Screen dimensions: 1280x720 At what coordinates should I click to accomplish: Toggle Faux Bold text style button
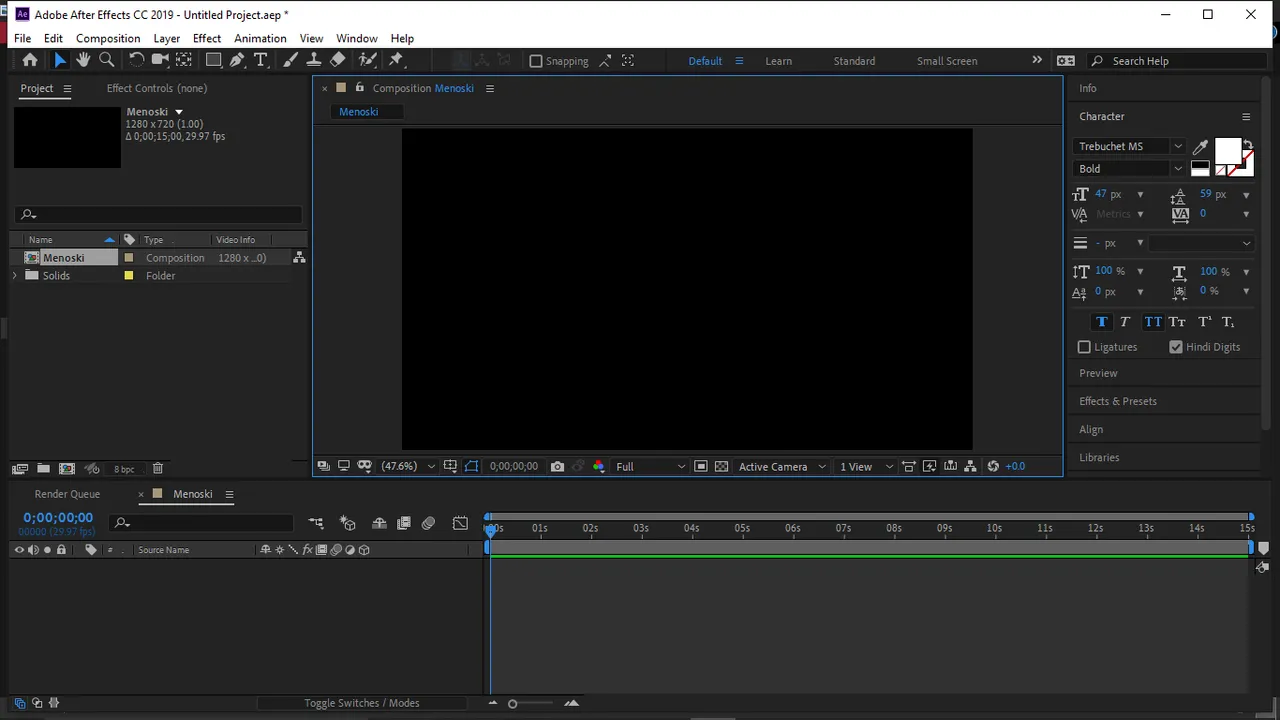click(x=1101, y=322)
